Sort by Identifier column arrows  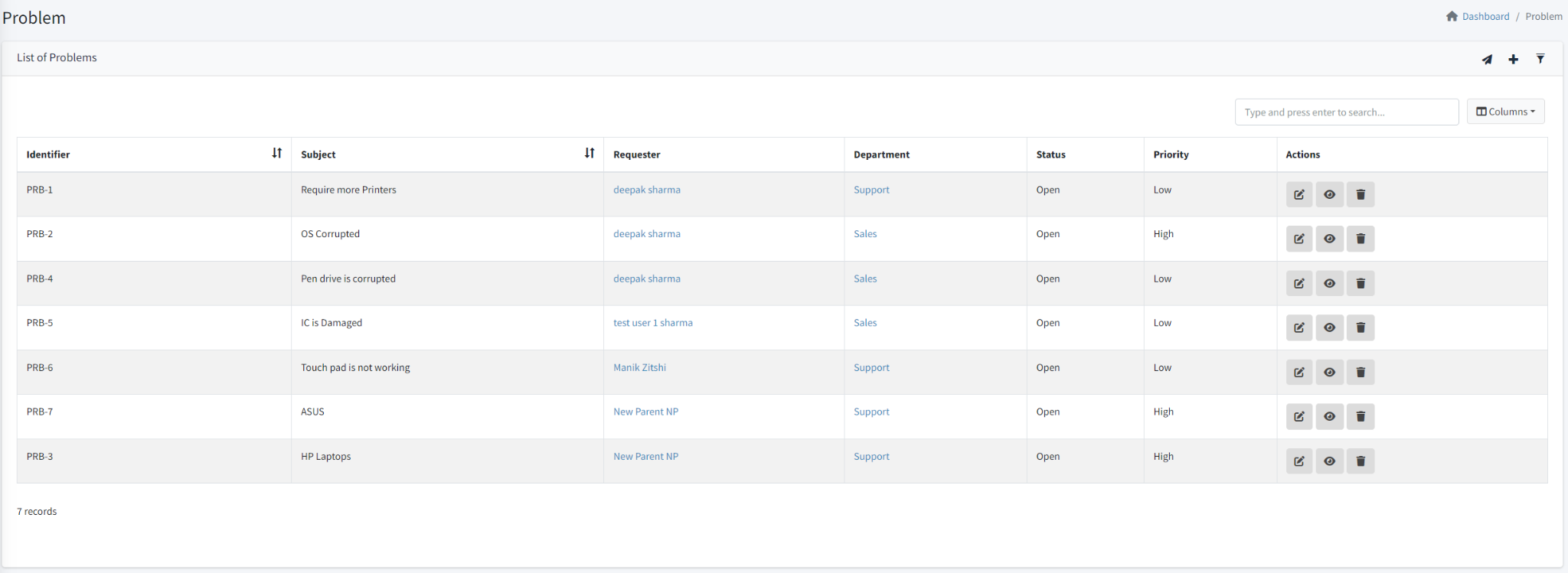[x=276, y=153]
